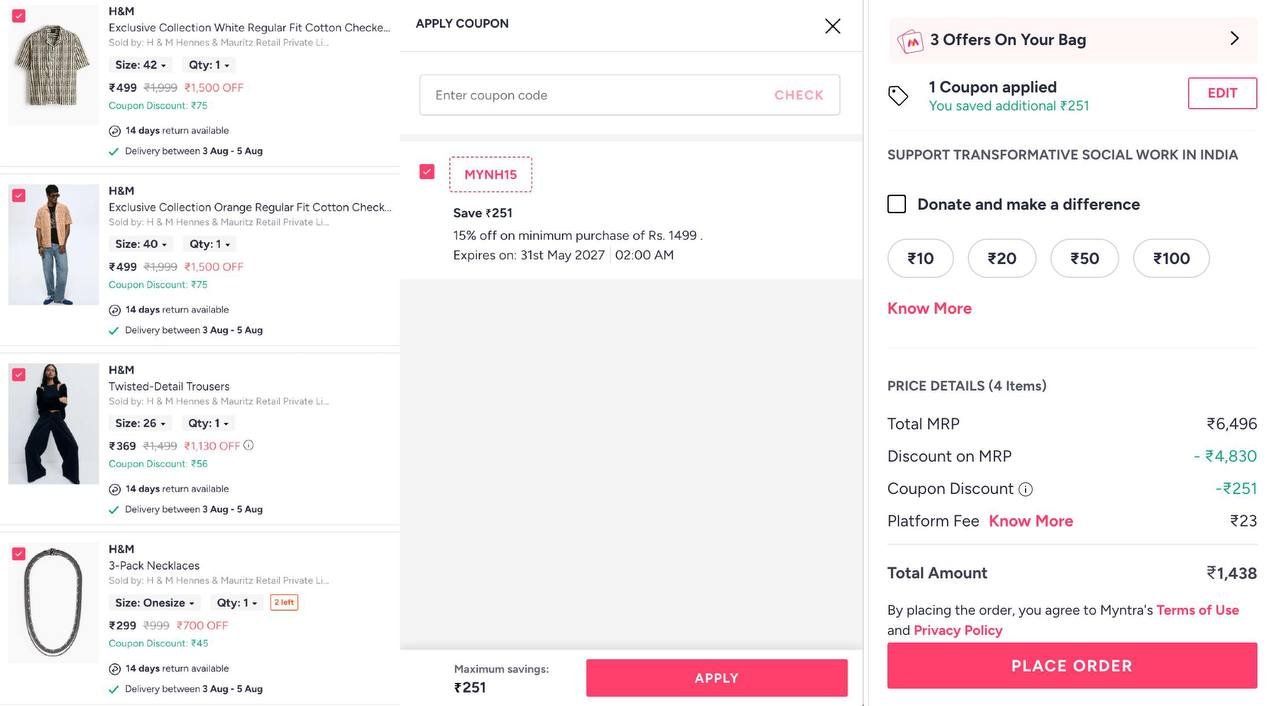Click return icon for White Cotton shirt
The width and height of the screenshot is (1280, 706).
click(115, 131)
